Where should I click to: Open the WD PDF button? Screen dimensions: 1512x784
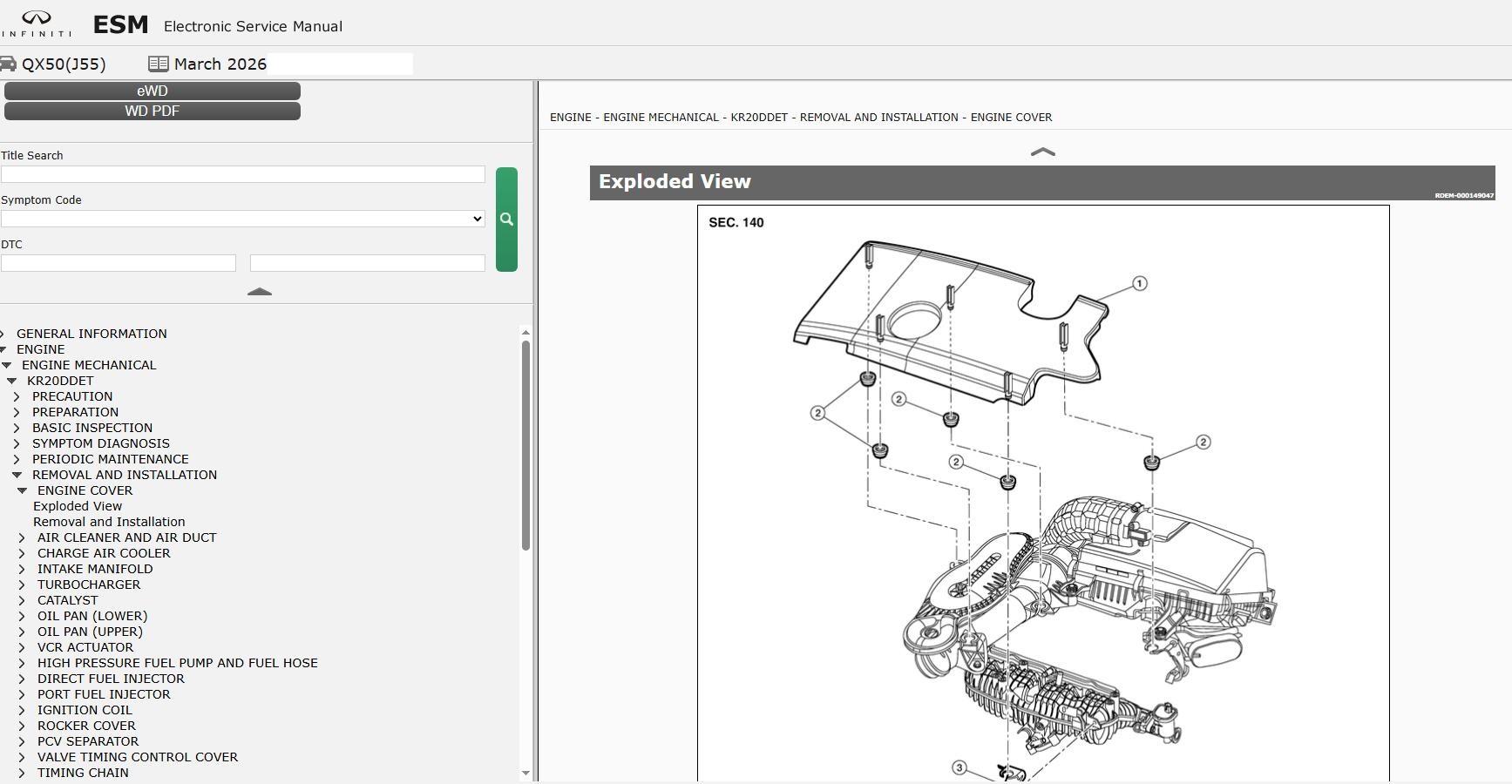[x=153, y=111]
